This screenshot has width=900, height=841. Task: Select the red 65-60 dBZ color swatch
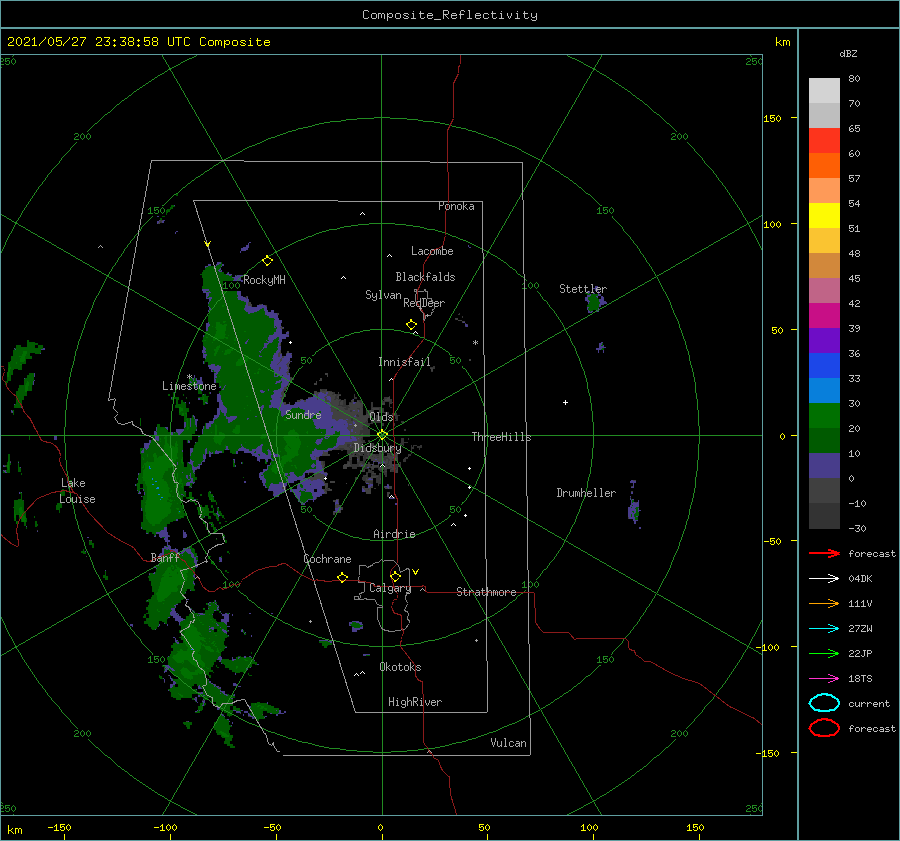(x=824, y=141)
